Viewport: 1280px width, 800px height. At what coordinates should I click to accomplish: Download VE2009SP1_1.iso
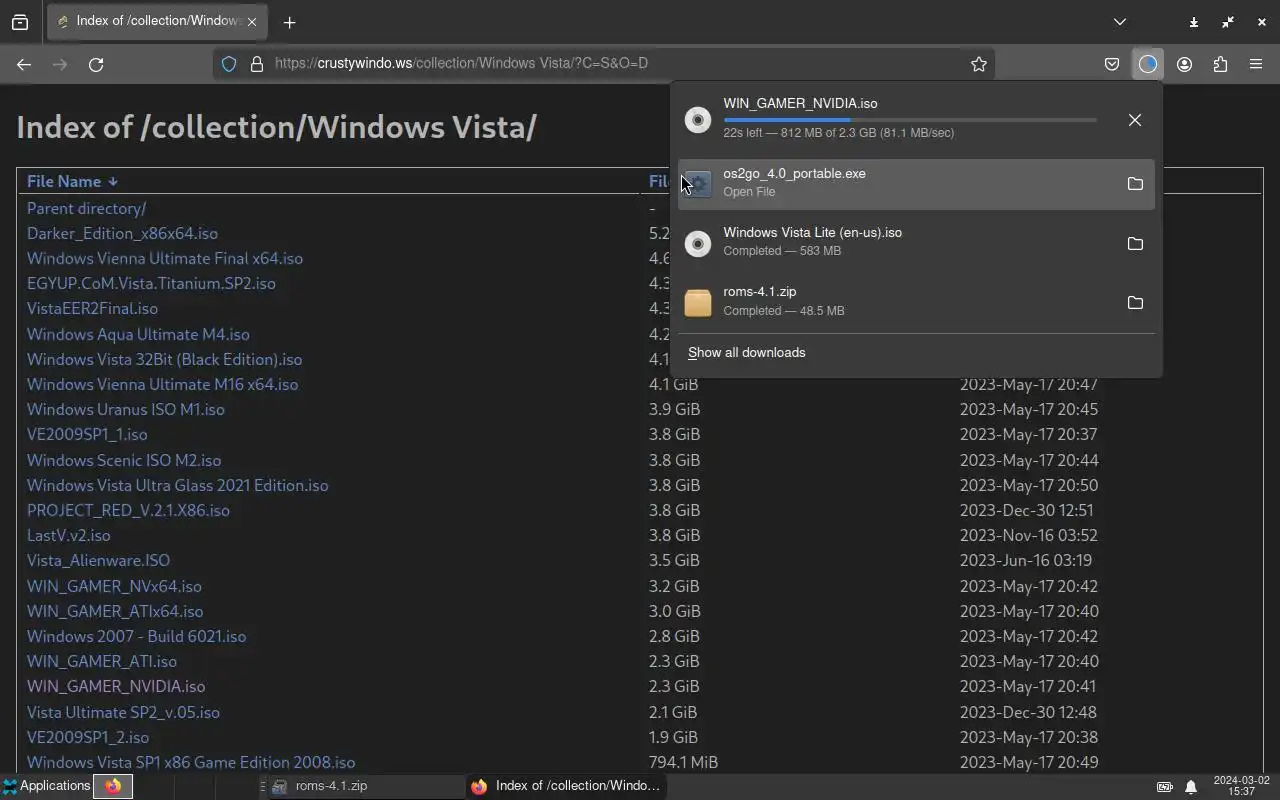87,434
